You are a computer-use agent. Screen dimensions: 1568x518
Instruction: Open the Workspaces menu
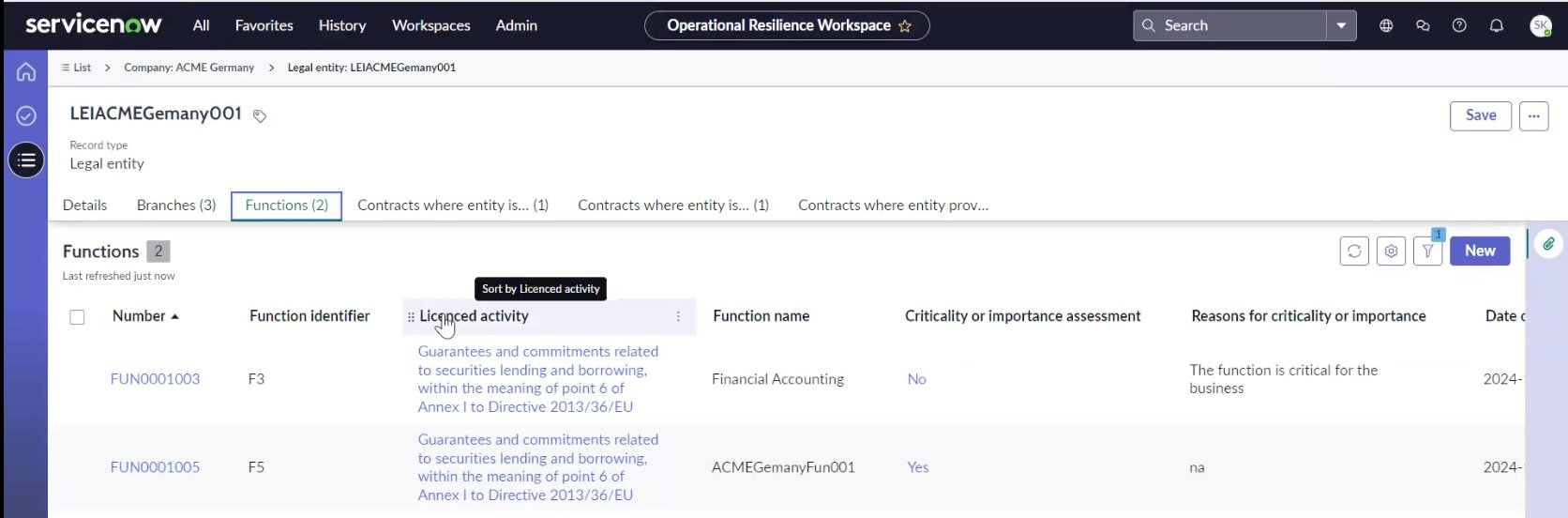click(431, 25)
